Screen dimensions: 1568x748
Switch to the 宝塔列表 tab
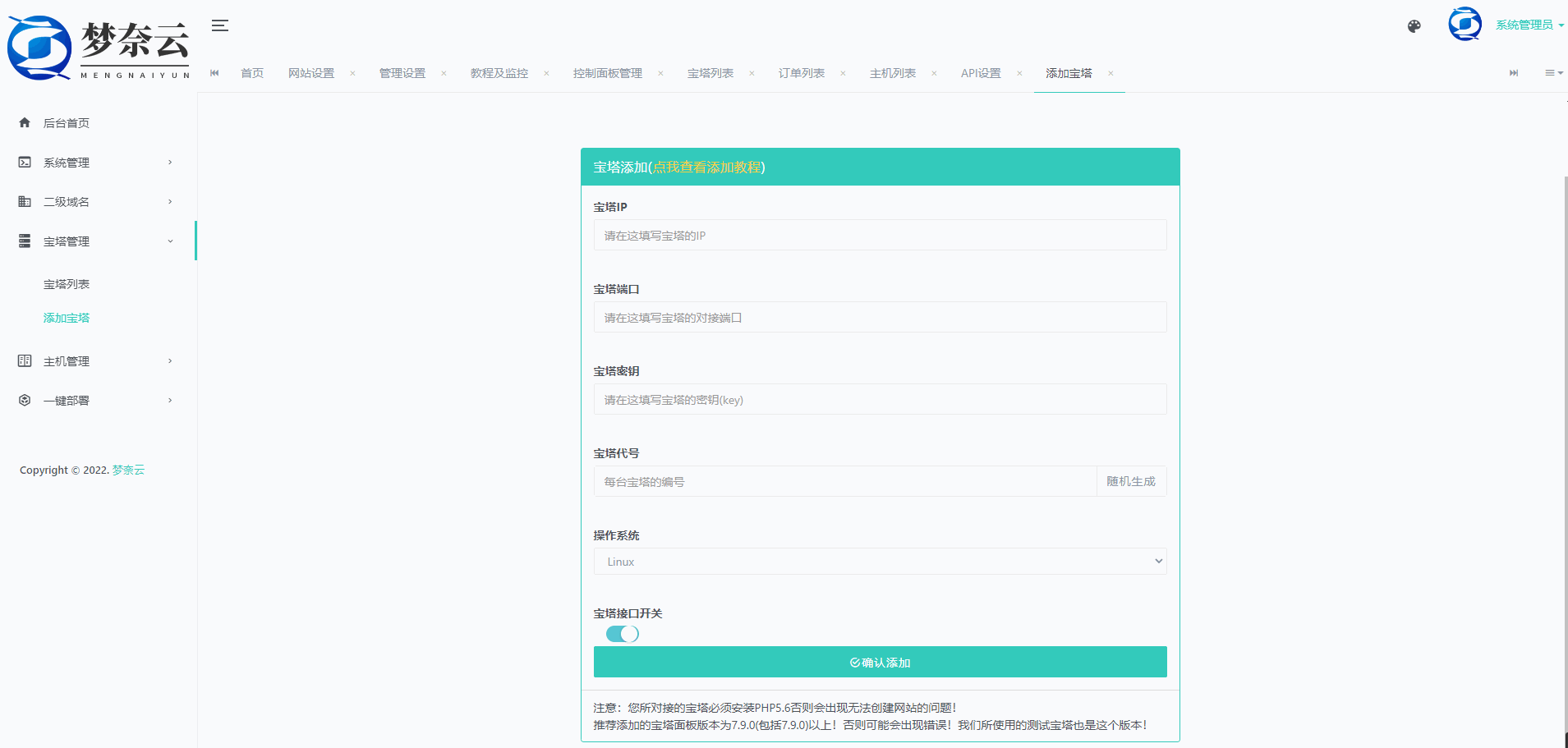tap(710, 73)
